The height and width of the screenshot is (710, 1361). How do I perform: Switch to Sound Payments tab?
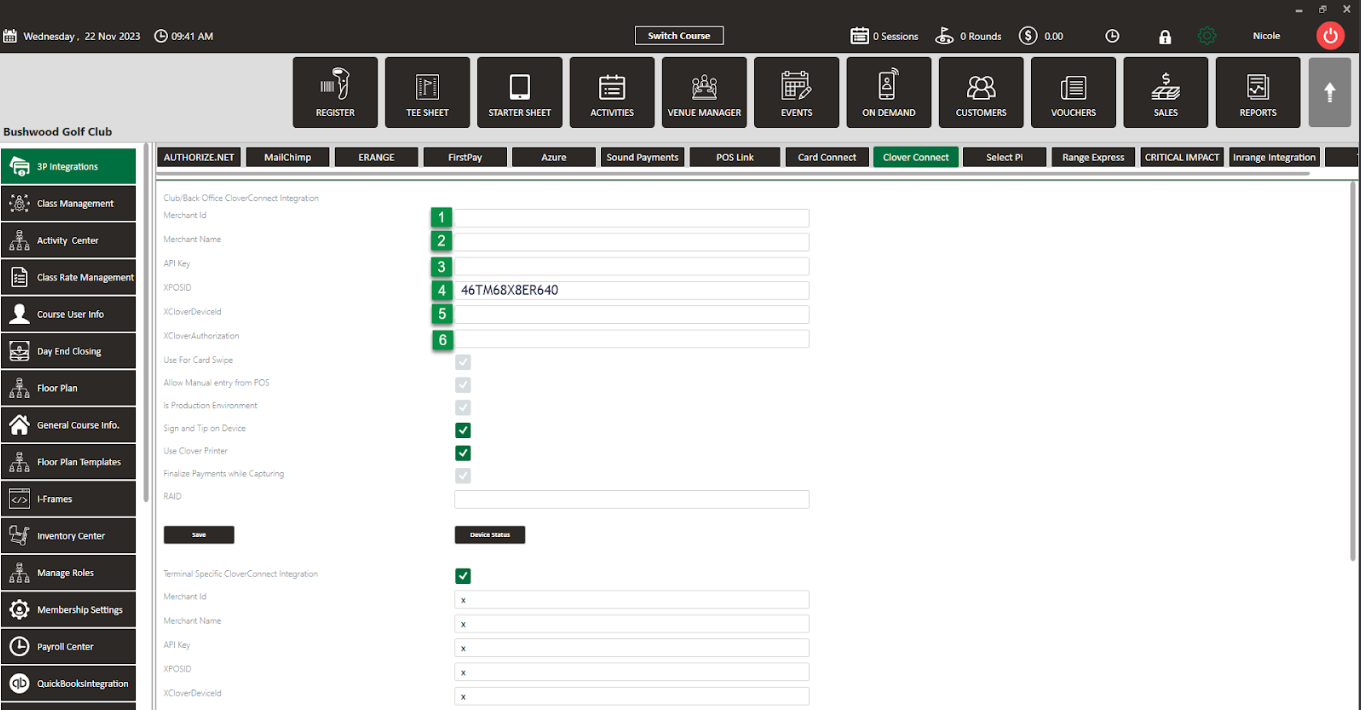coord(643,157)
